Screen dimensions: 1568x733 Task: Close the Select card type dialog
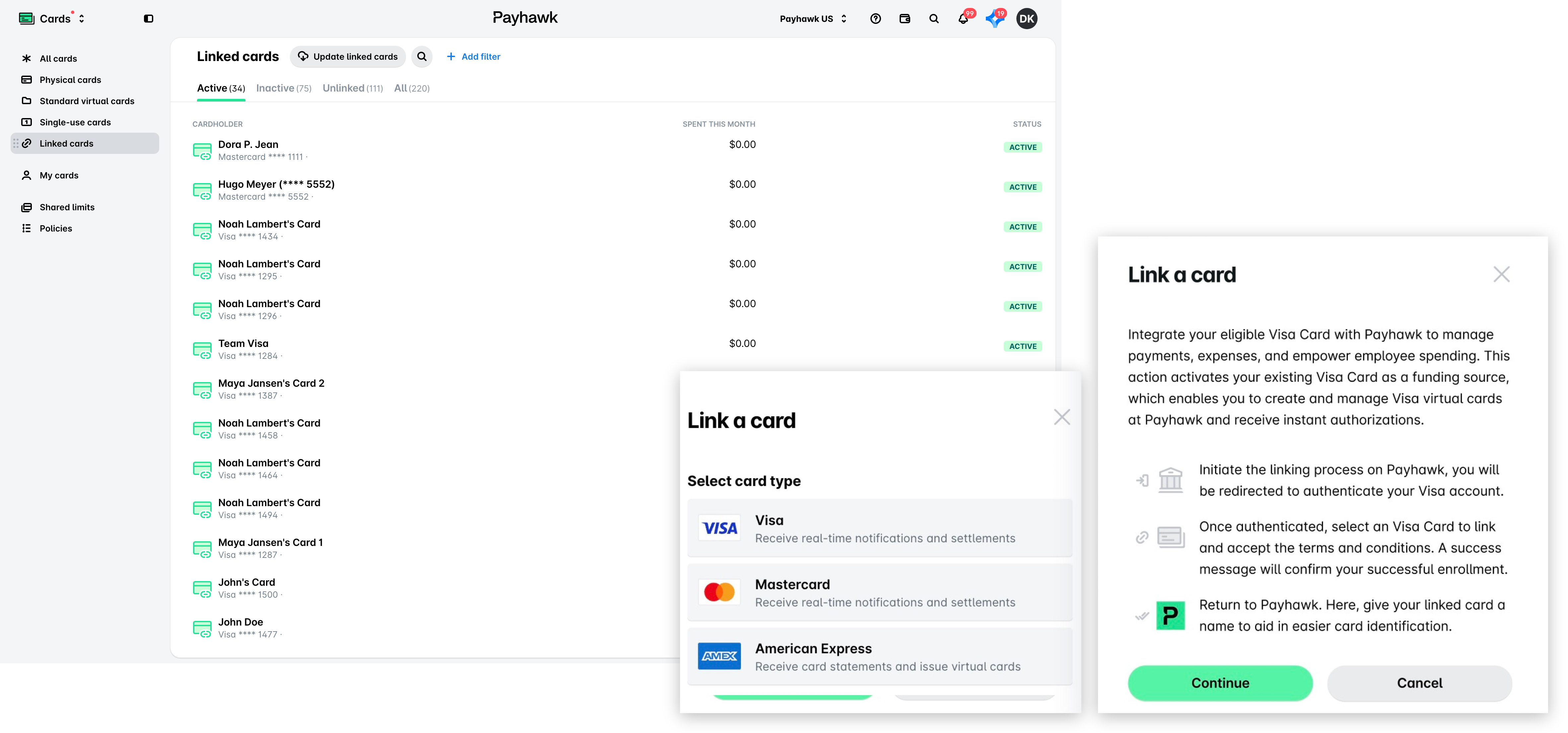(x=1061, y=418)
